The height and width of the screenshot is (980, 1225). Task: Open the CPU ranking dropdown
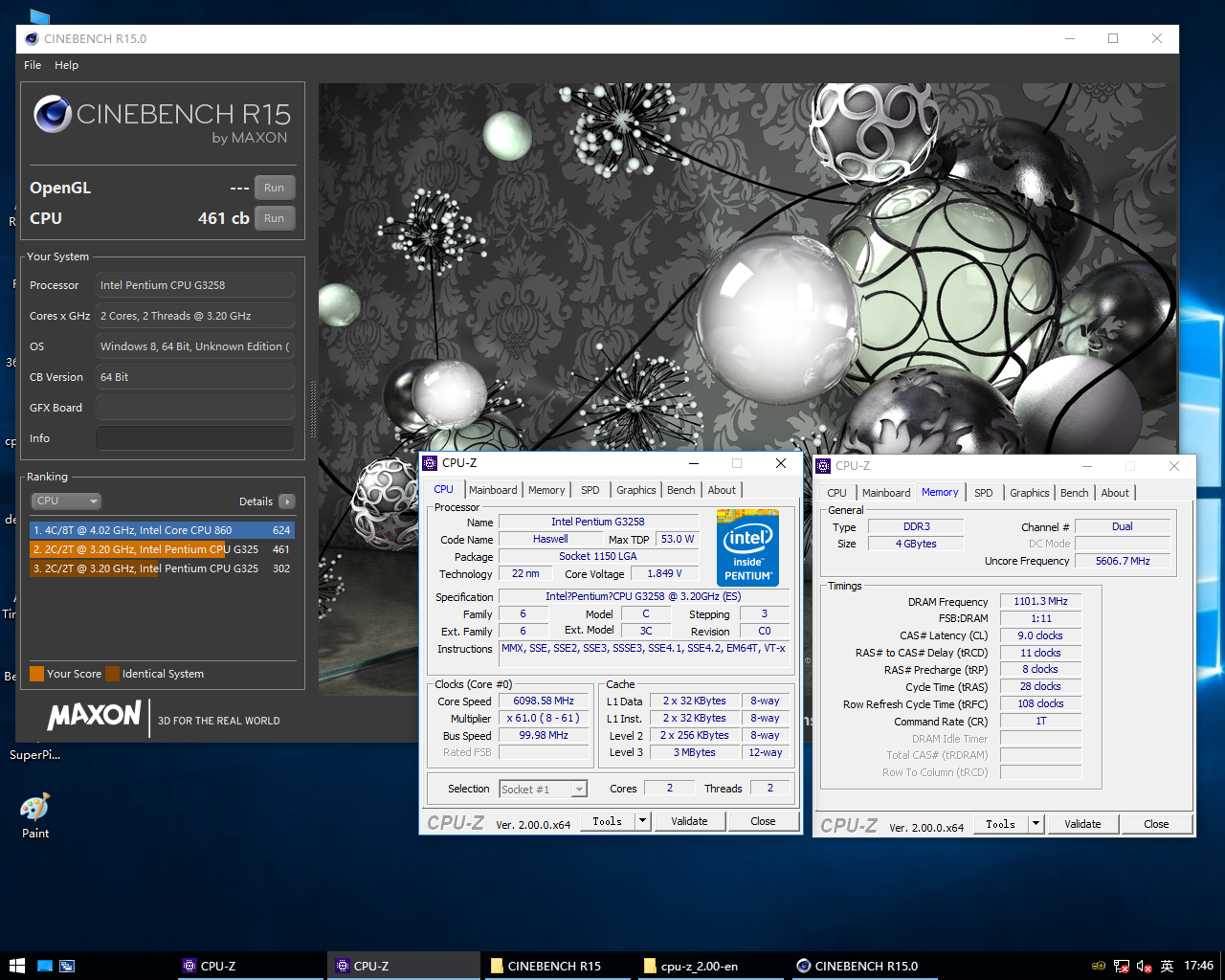point(66,501)
